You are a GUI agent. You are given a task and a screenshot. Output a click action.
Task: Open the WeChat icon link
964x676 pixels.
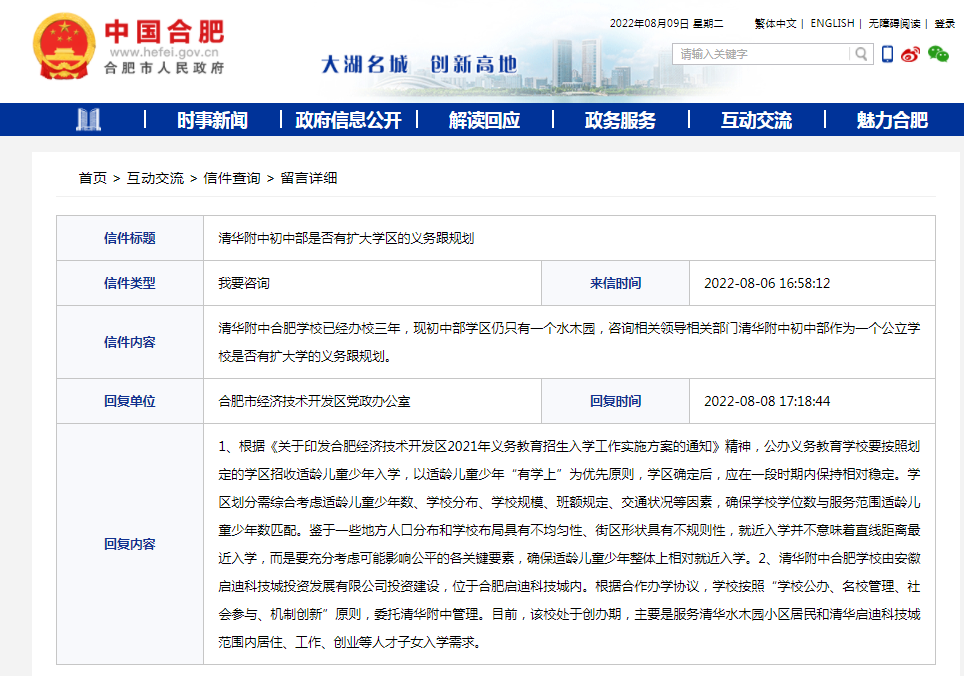[938, 54]
